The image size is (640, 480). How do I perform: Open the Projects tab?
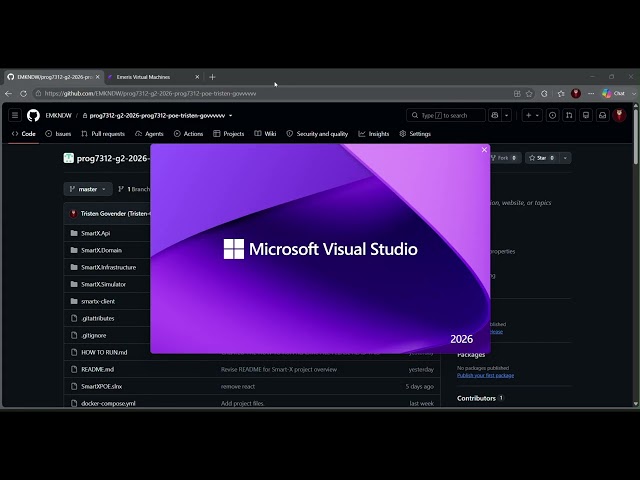click(x=229, y=134)
